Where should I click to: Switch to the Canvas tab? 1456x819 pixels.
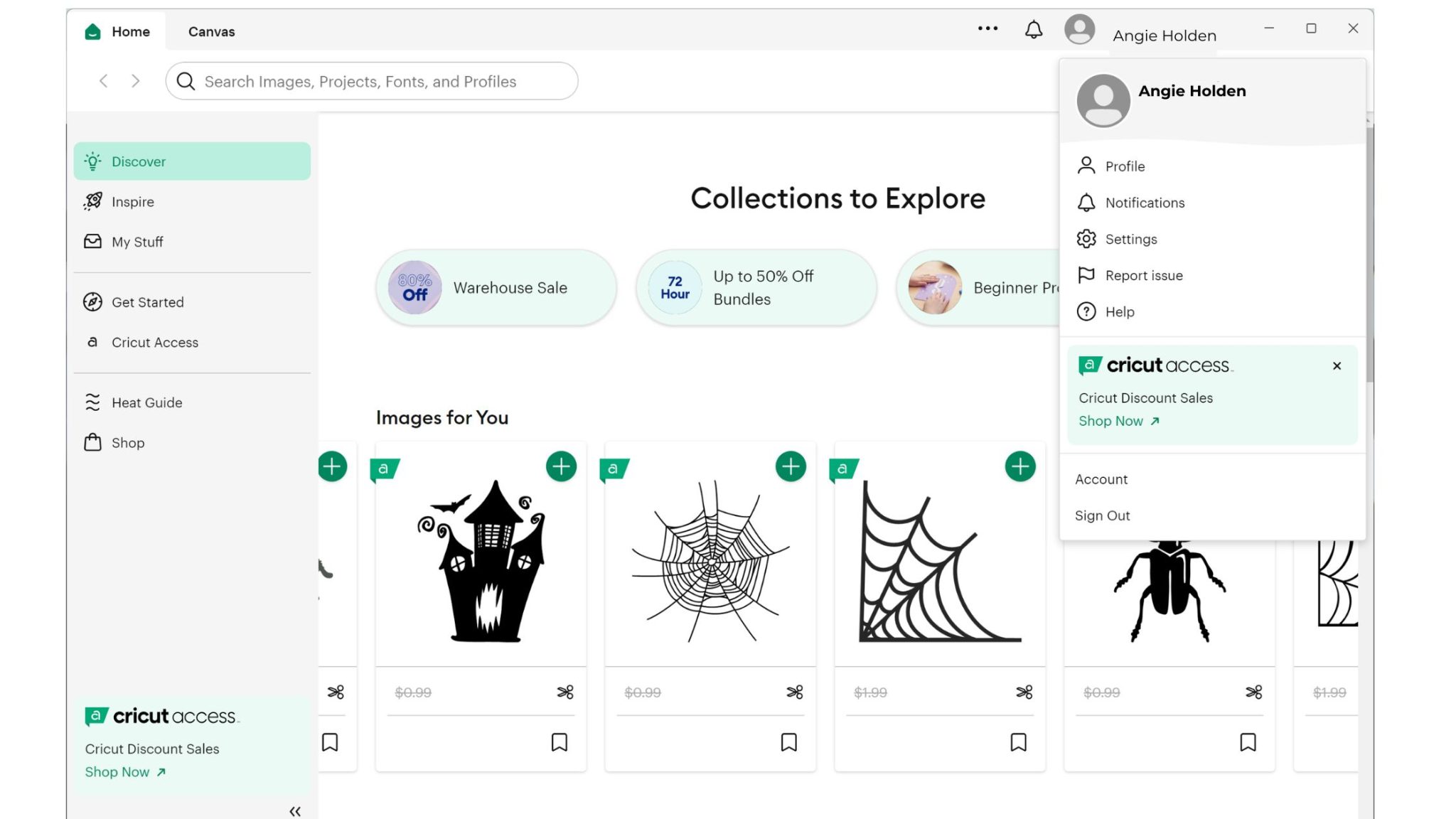click(211, 31)
